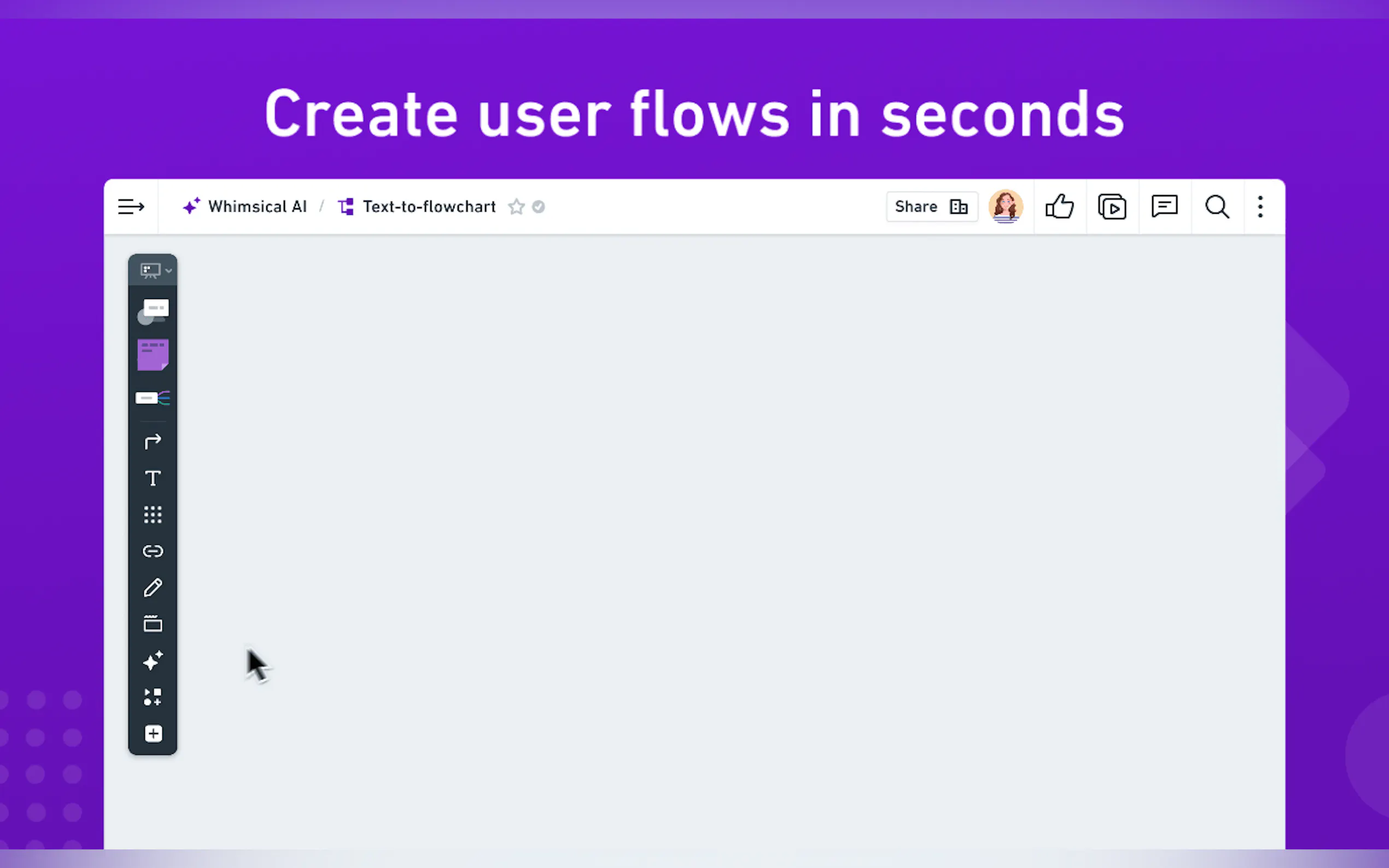Select the frame tool
Screen dimensions: 1389x868
click(153, 624)
